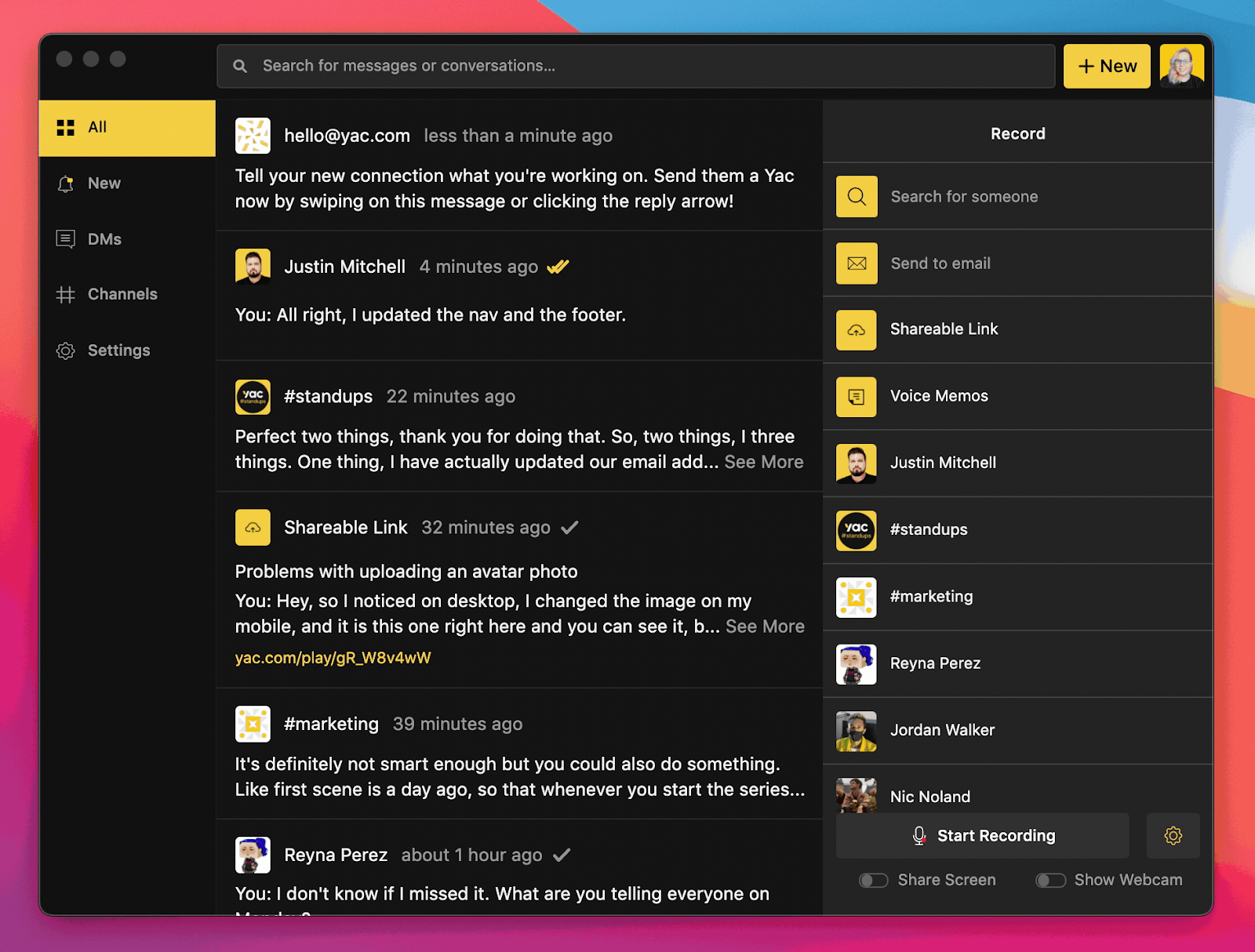Viewport: 1255px width, 952px height.
Task: Switch to the DMs section
Action: [x=104, y=239]
